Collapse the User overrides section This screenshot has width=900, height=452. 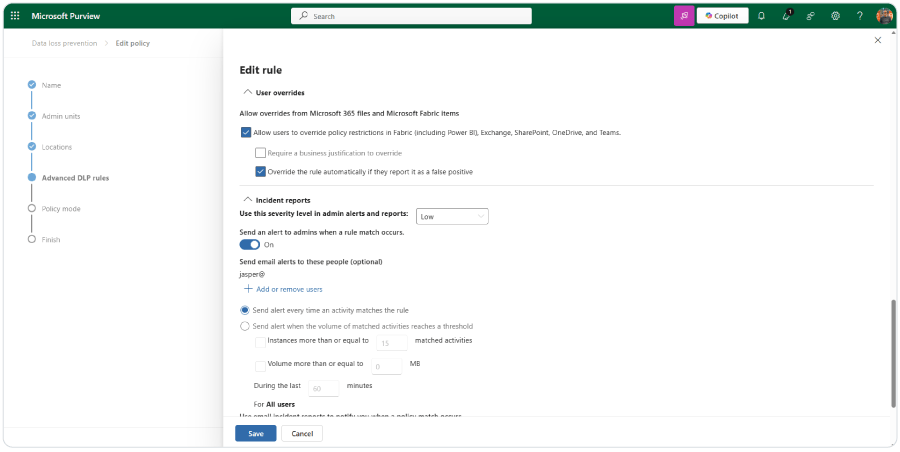point(248,93)
